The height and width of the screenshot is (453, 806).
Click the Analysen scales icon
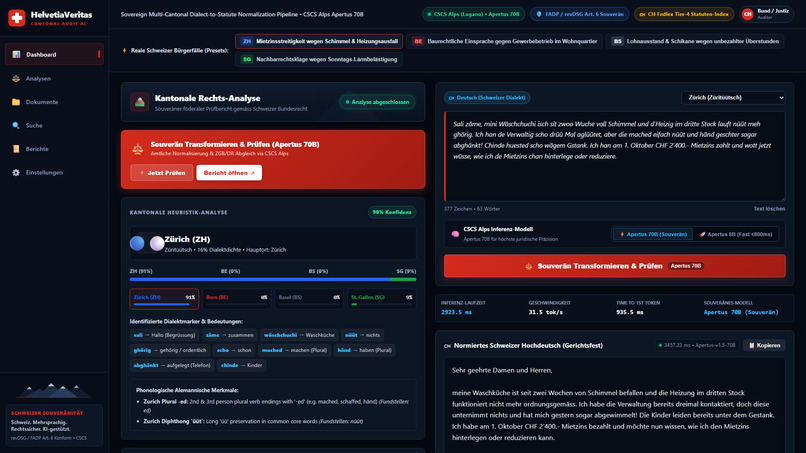(x=16, y=79)
